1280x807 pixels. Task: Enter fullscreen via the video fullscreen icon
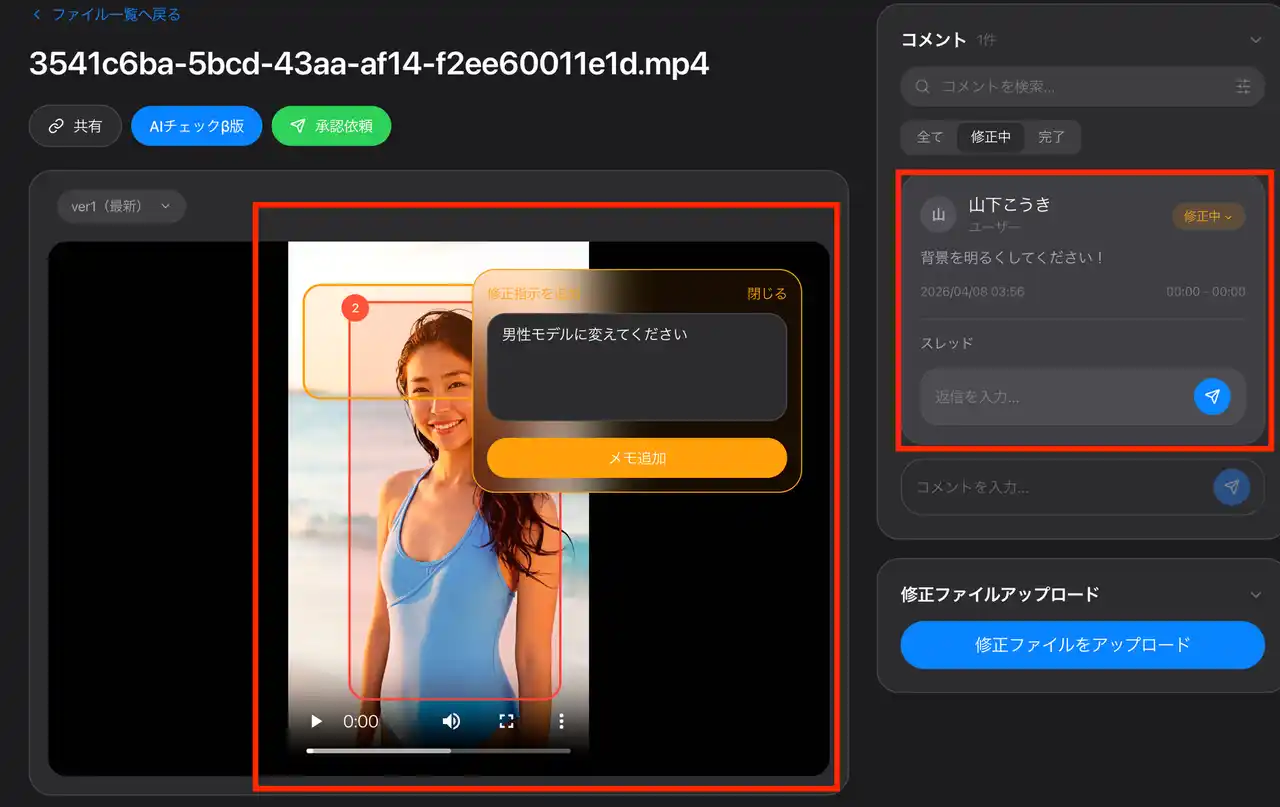pyautogui.click(x=507, y=721)
